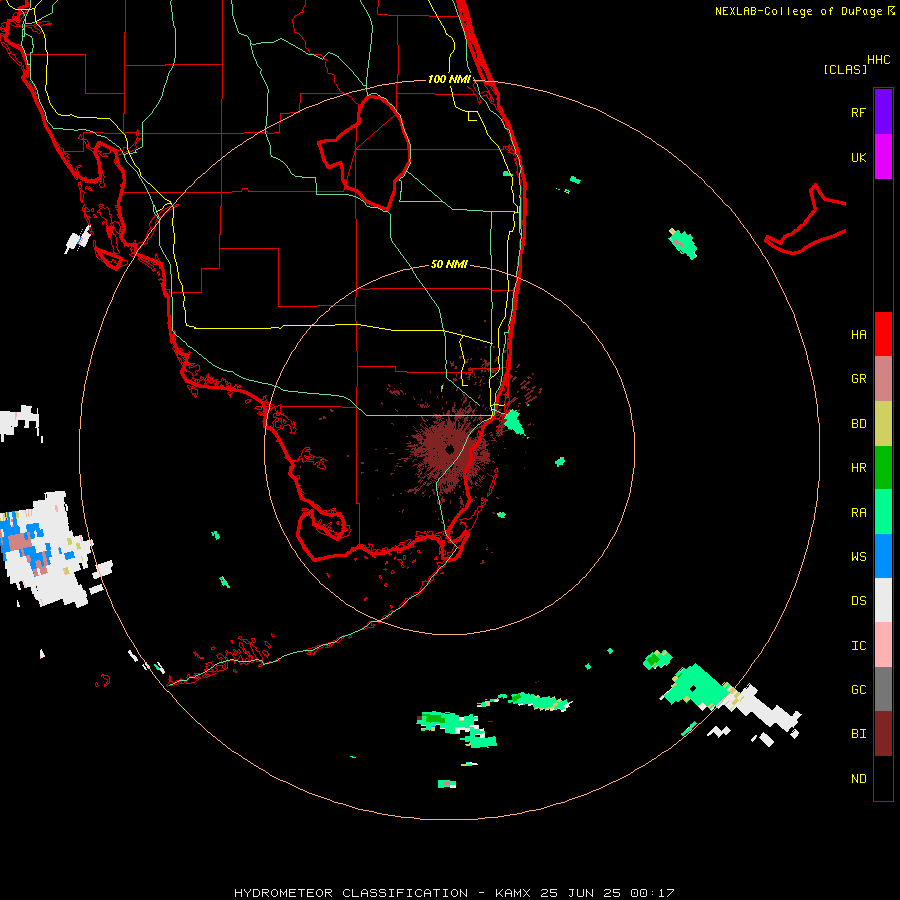Click the BD legend label
Screen dimensions: 900x900
[858, 423]
